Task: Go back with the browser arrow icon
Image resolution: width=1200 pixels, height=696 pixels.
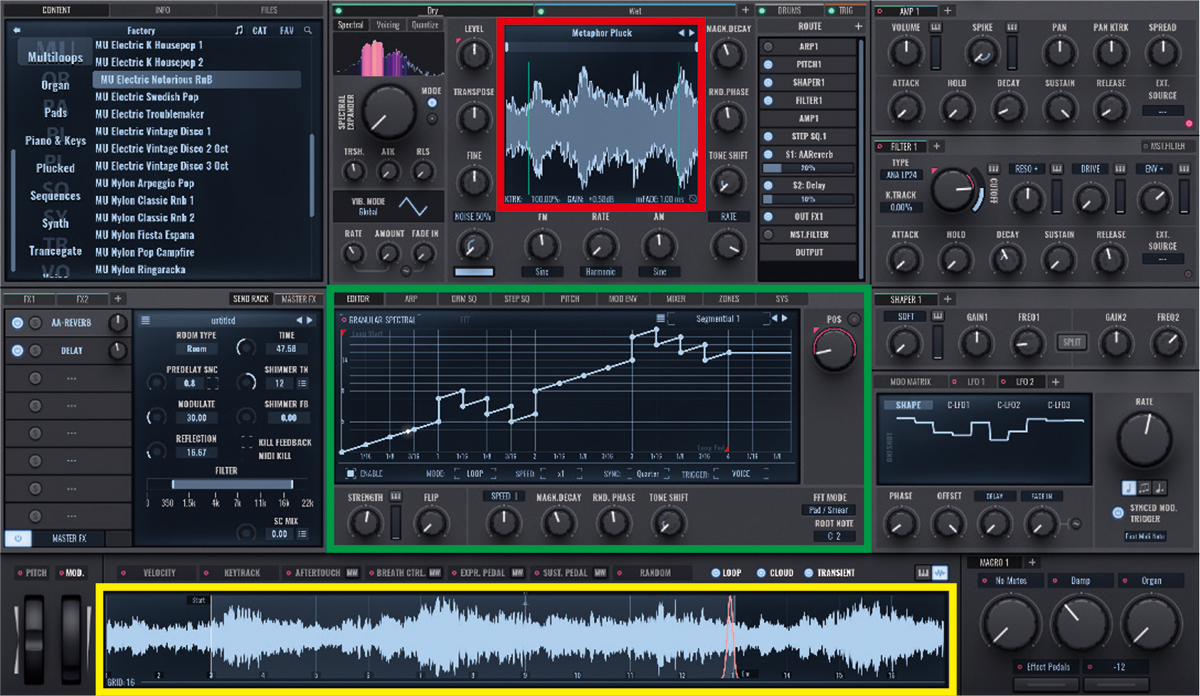Action: click(16, 31)
